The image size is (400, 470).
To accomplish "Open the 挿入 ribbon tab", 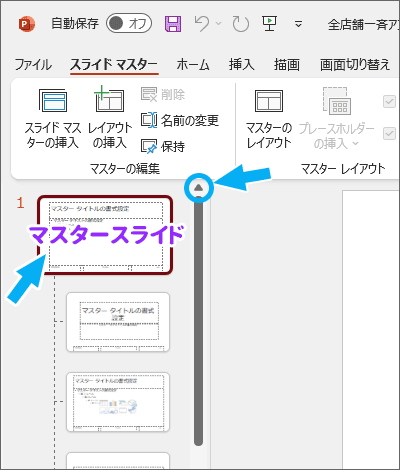I will pos(241,64).
